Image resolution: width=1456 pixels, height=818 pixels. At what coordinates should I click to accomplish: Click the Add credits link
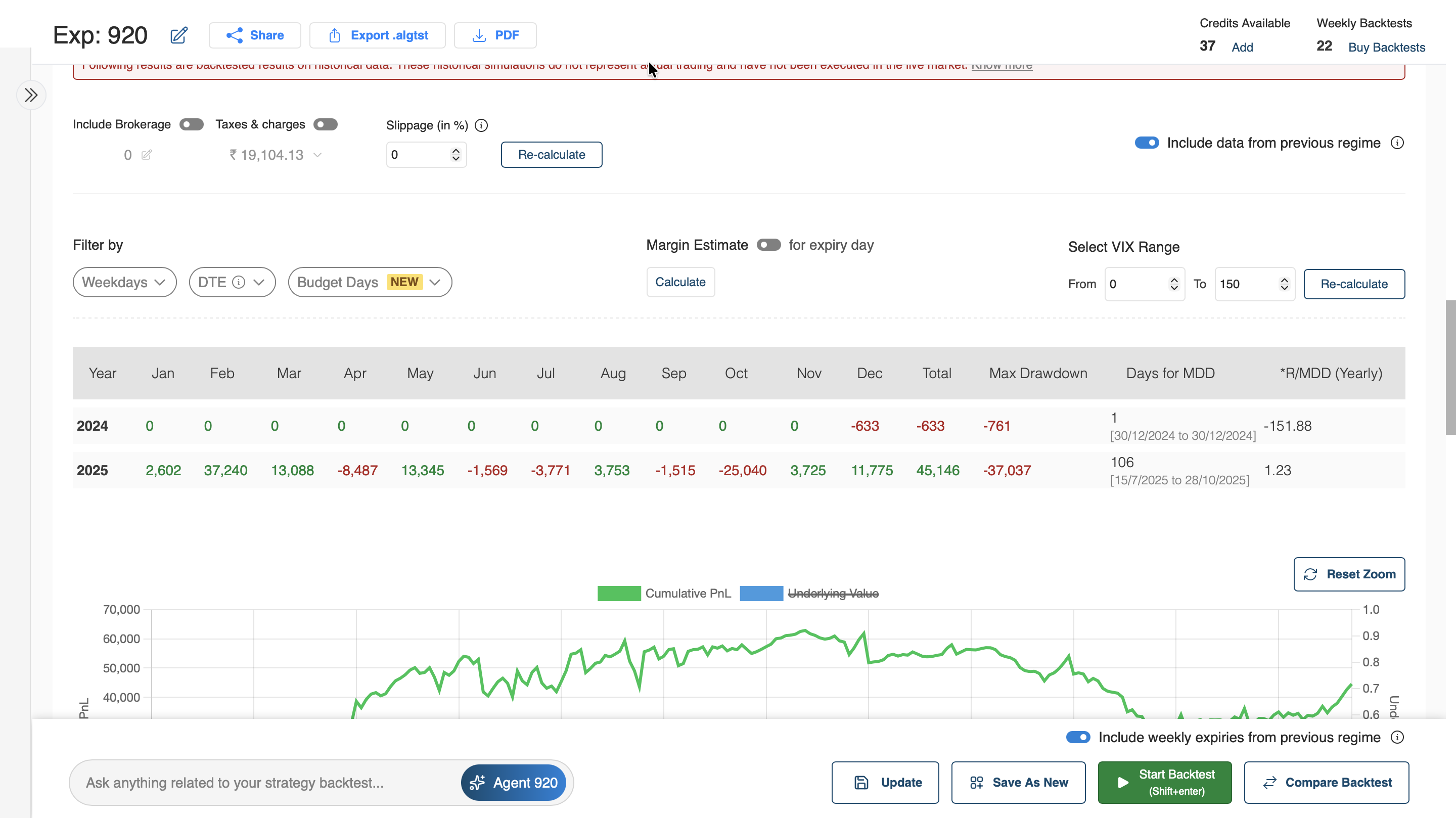click(1242, 47)
